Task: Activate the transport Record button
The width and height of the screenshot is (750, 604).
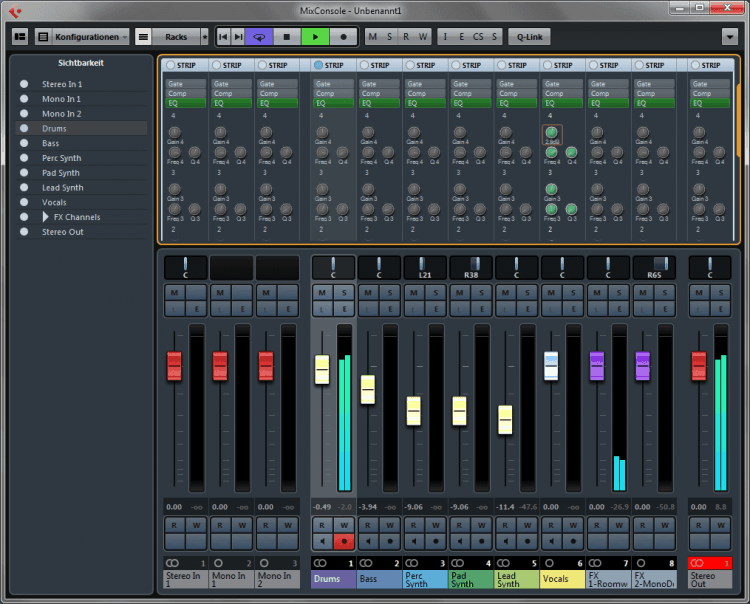Action: (x=343, y=37)
